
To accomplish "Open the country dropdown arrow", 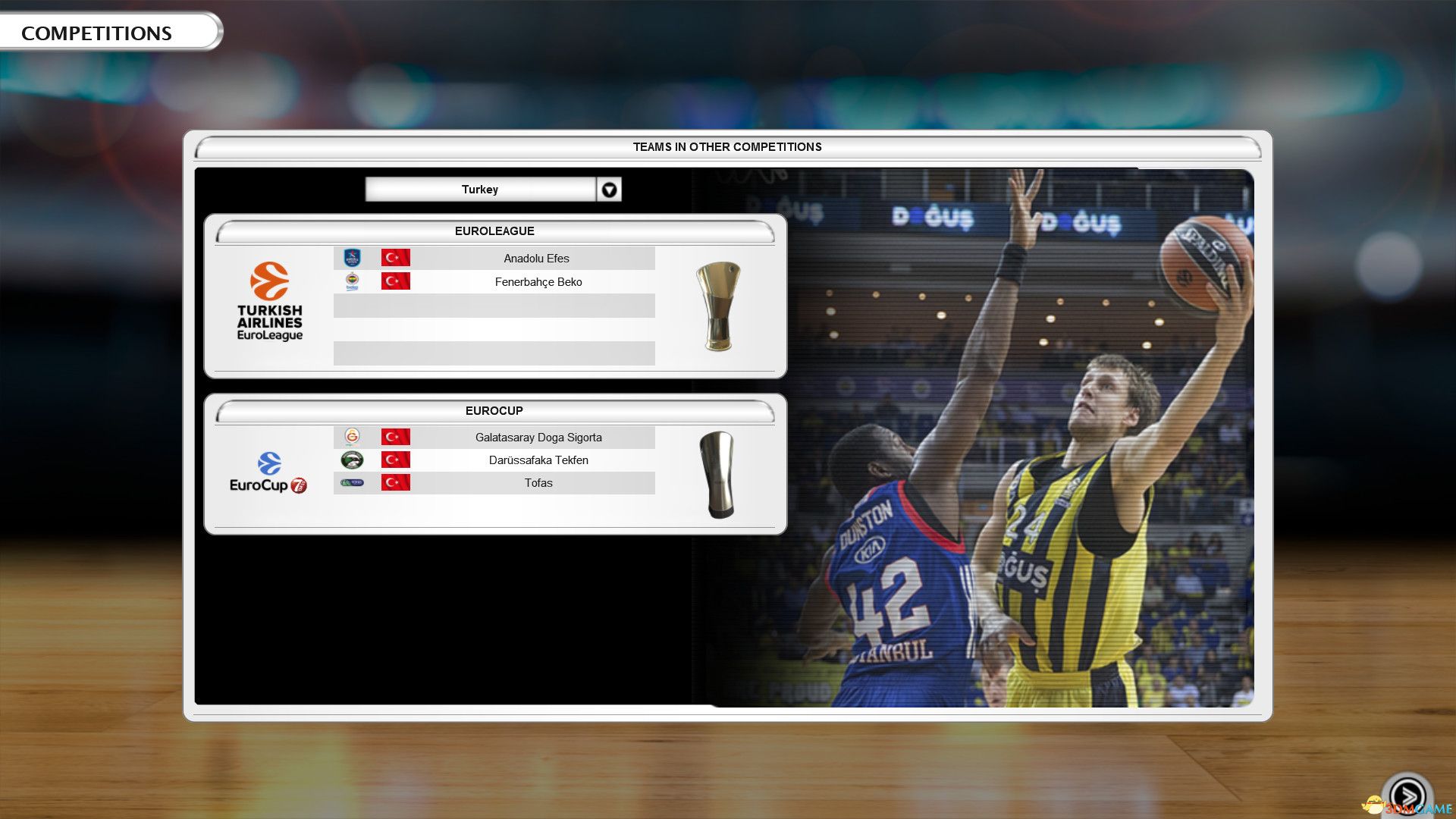I will click(x=609, y=190).
